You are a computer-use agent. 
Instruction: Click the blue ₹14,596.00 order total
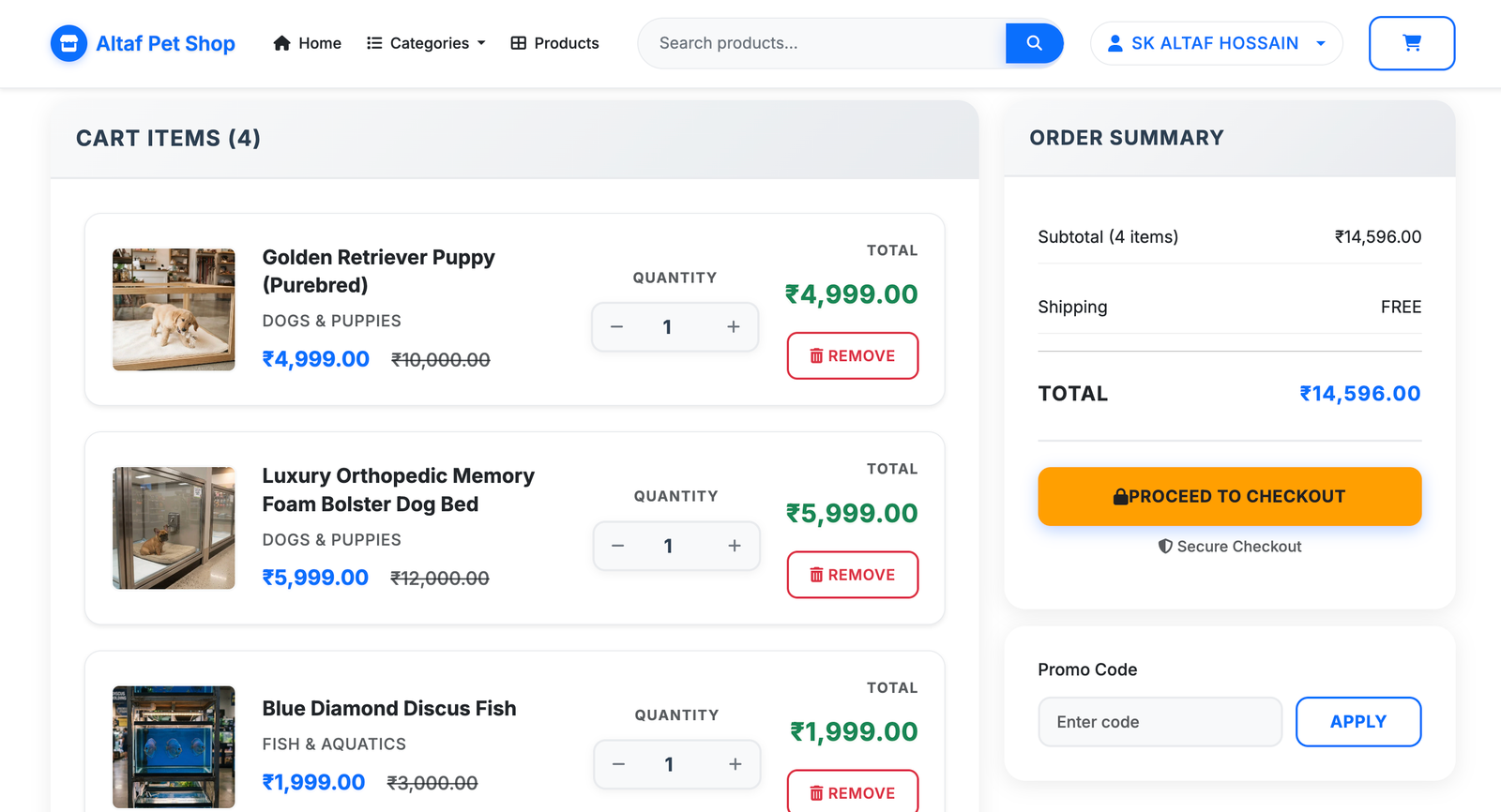pyautogui.click(x=1360, y=394)
